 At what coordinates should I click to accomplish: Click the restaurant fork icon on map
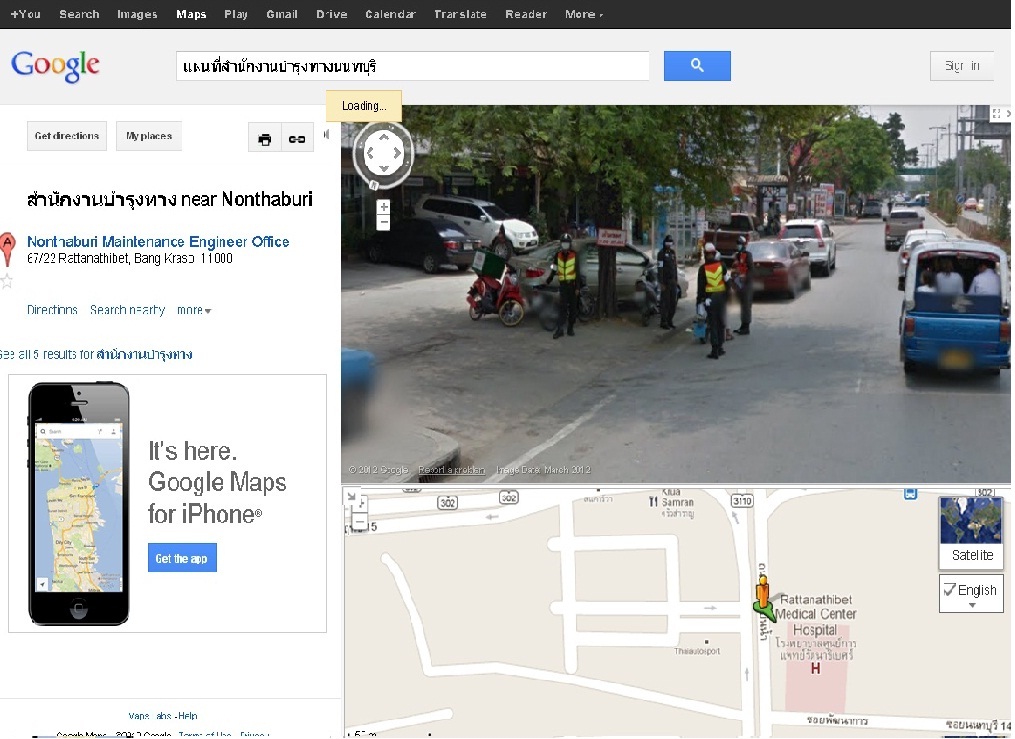point(653,502)
